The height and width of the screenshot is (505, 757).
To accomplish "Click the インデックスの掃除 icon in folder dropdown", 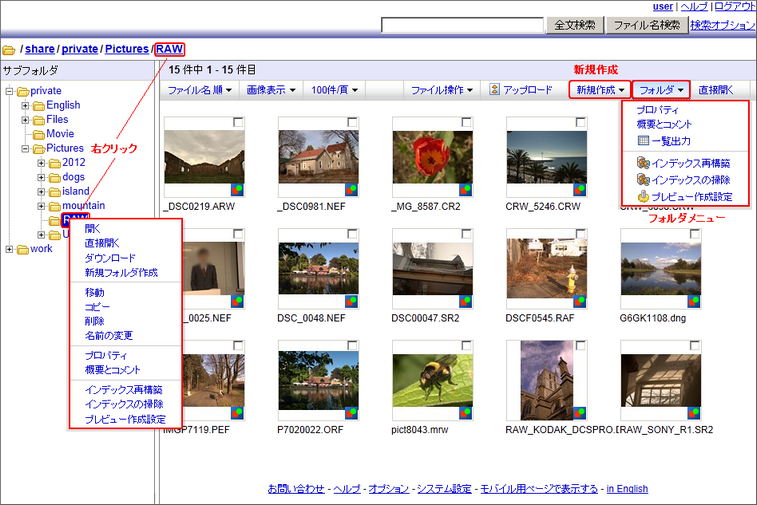I will [643, 180].
